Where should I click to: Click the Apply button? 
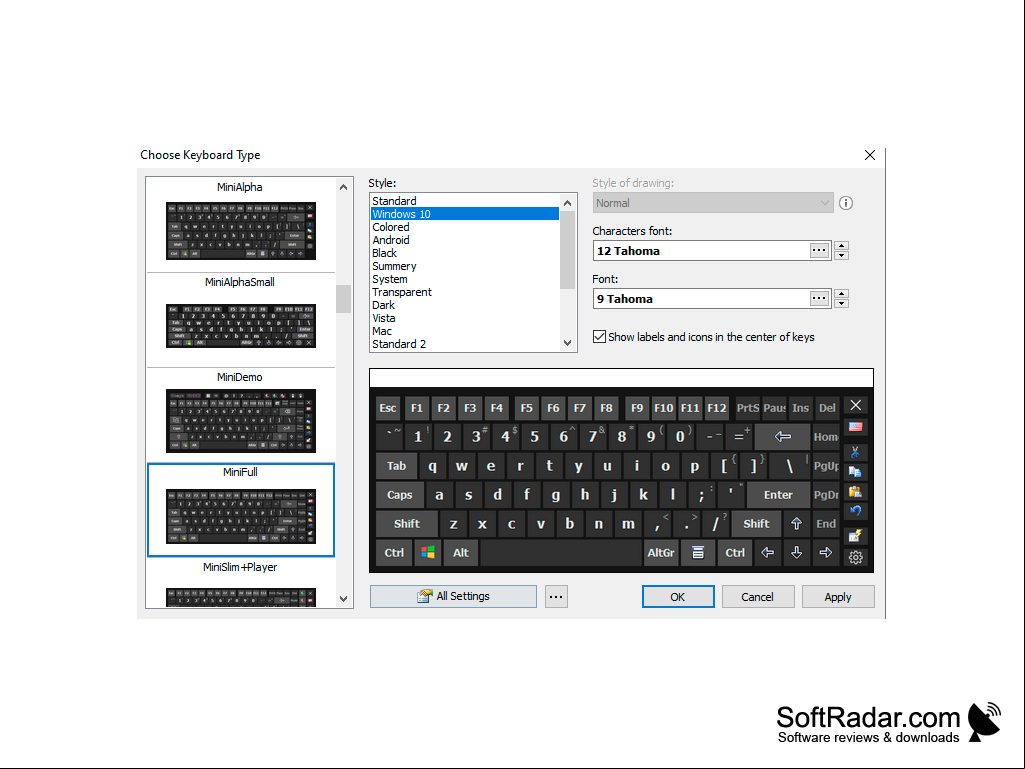click(x=838, y=596)
